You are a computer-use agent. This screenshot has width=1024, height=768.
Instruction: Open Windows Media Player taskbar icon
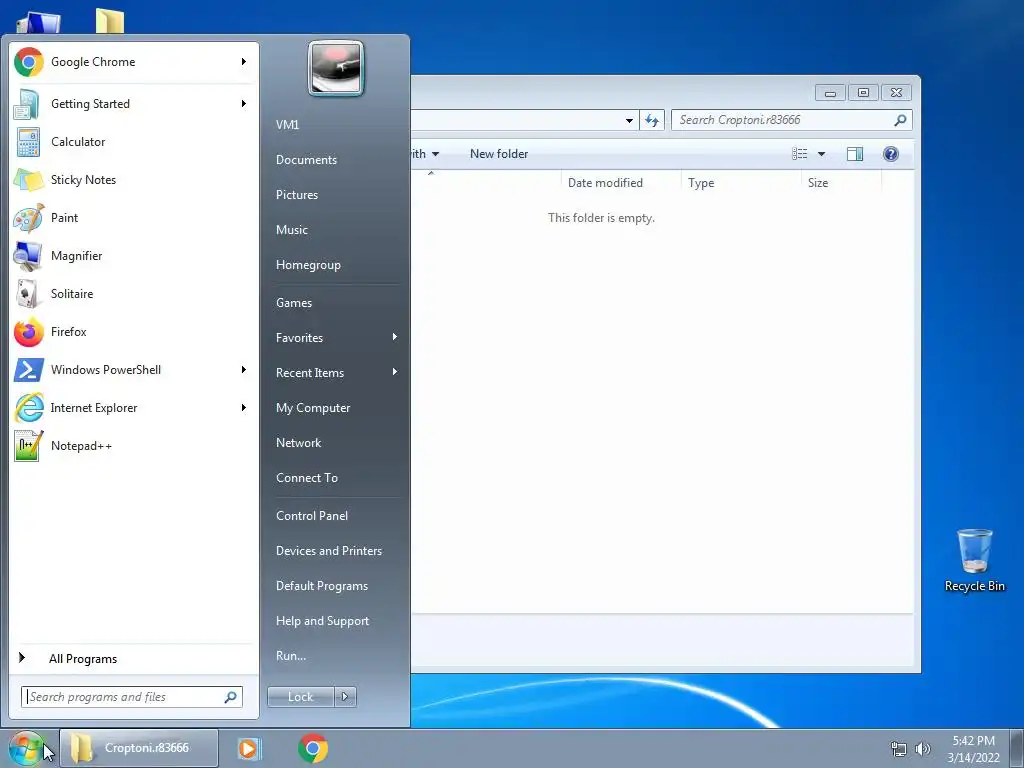[249, 748]
